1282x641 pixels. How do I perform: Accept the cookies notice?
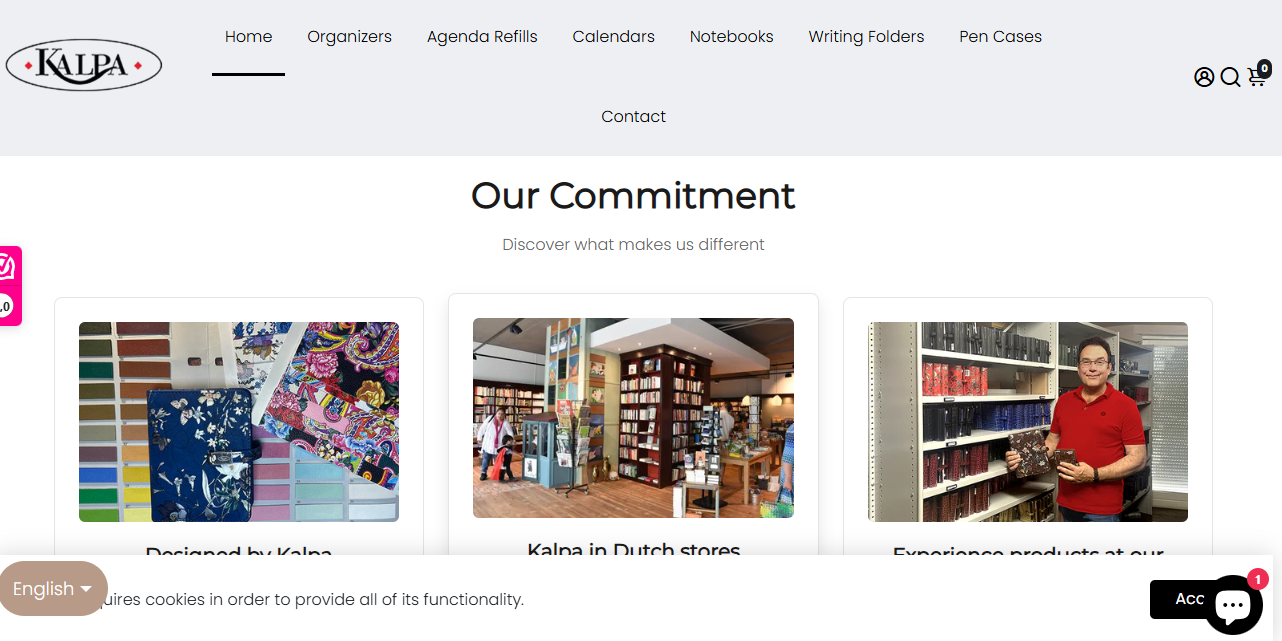(x=1189, y=599)
